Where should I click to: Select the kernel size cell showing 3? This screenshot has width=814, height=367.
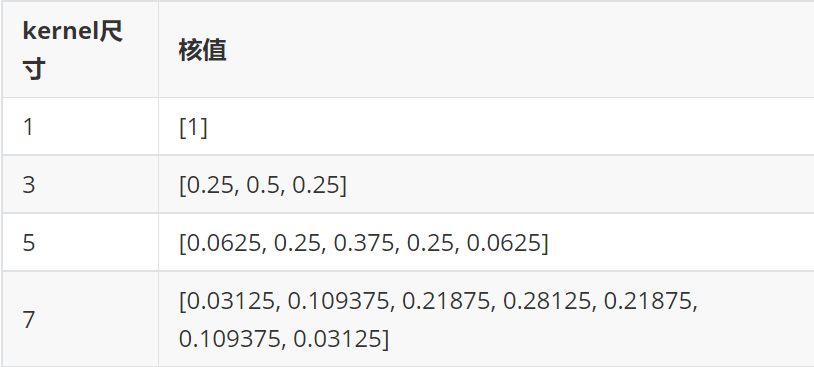pyautogui.click(x=80, y=184)
